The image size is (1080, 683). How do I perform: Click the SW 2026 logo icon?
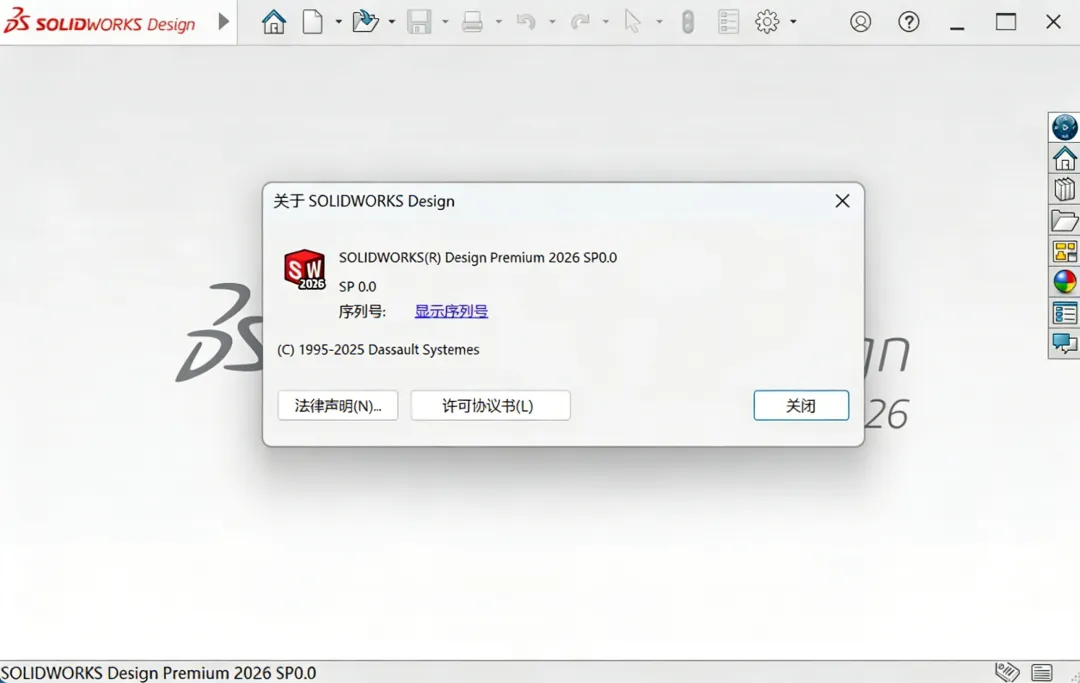point(304,269)
